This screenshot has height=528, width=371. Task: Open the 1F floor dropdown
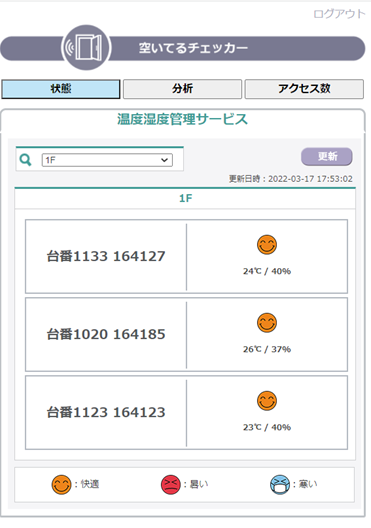tap(107, 160)
